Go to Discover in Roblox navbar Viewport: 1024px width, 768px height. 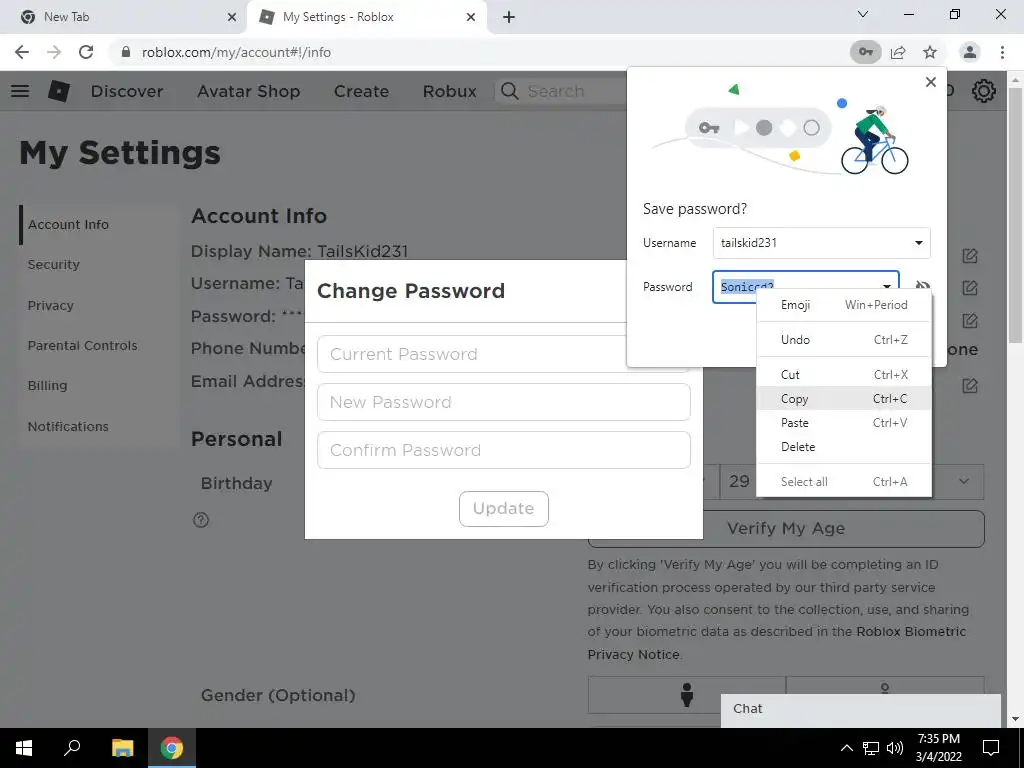[x=127, y=91]
